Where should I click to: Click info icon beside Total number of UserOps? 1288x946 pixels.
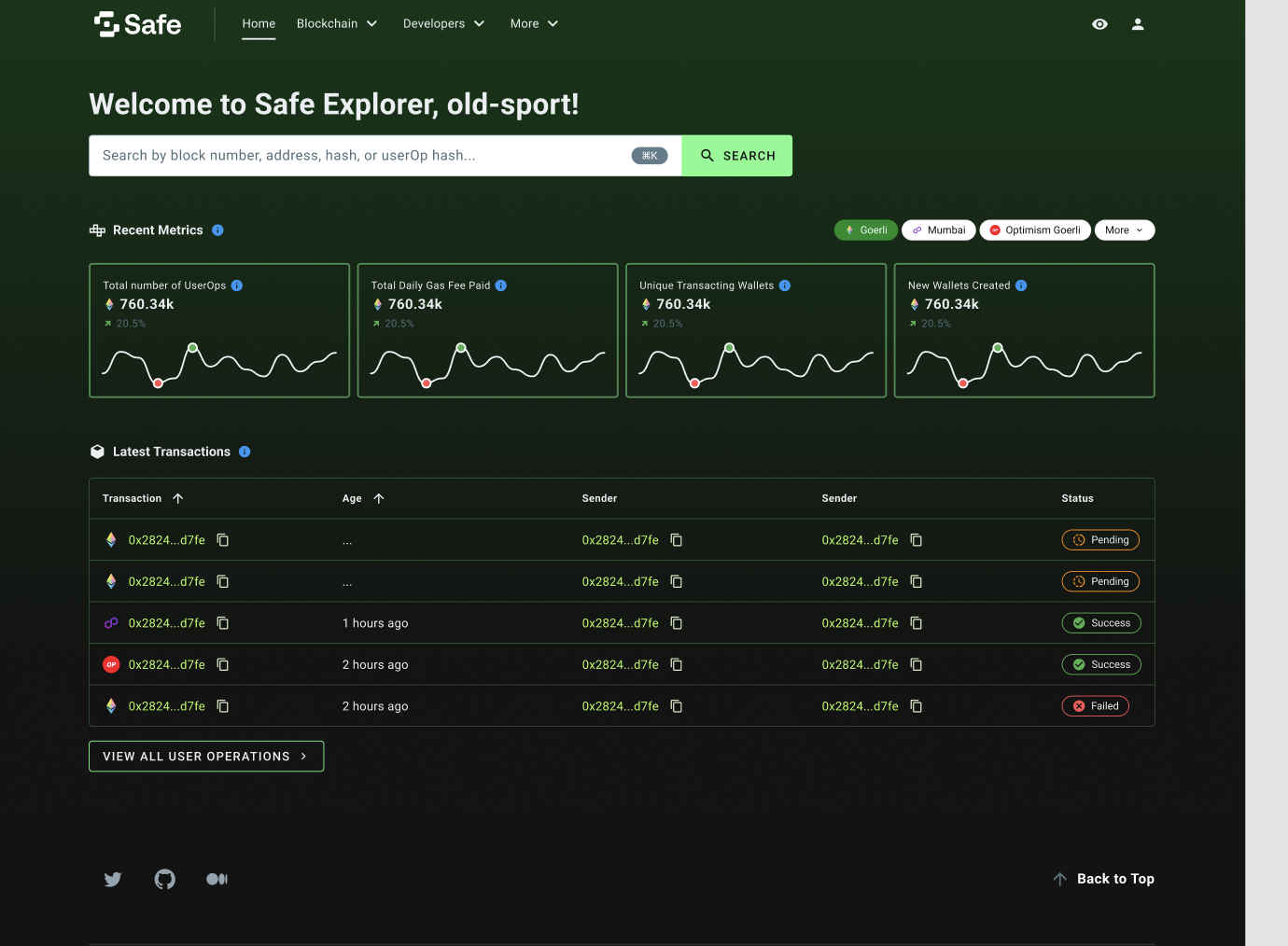pos(237,285)
